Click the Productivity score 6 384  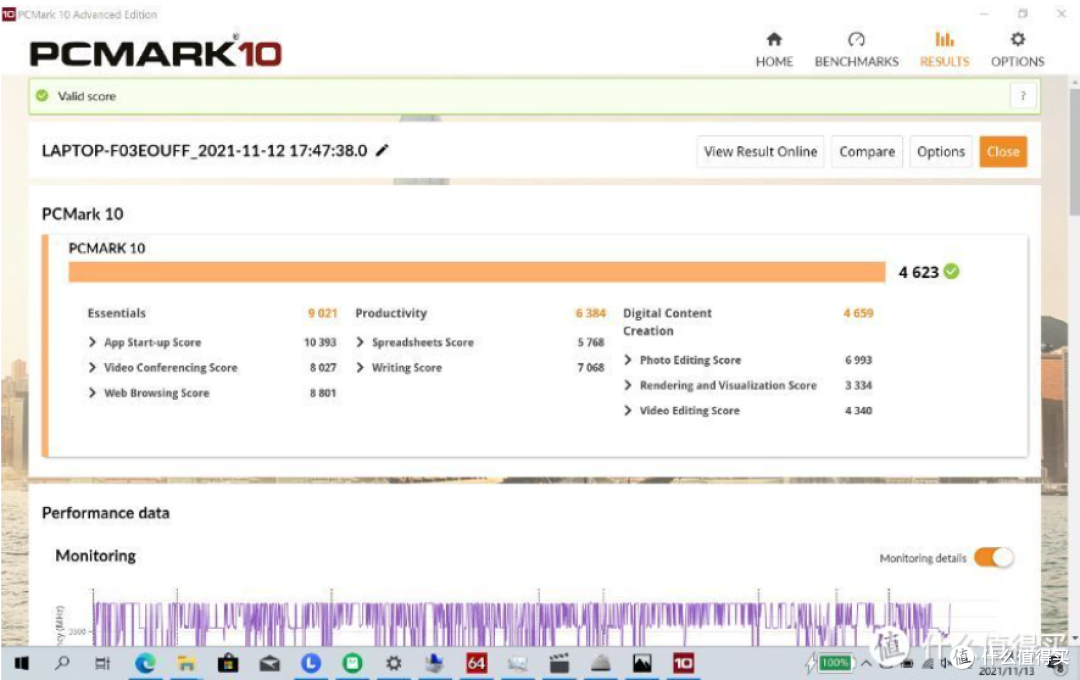[x=590, y=313]
